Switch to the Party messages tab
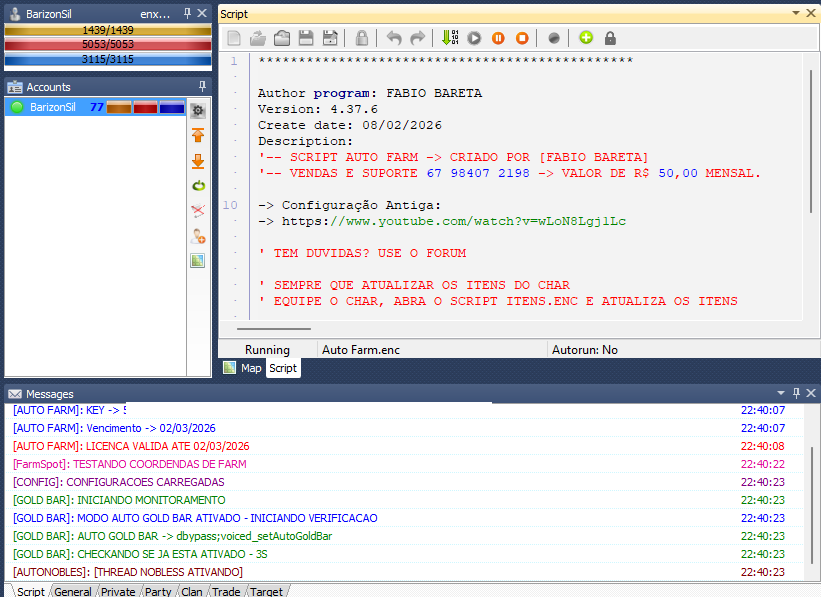Image resolution: width=821 pixels, height=597 pixels. point(158,591)
